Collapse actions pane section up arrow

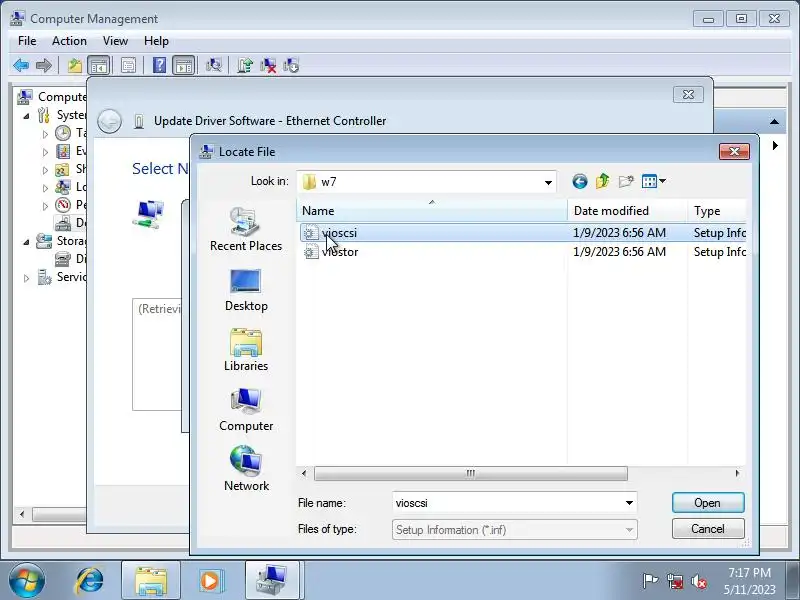point(774,121)
